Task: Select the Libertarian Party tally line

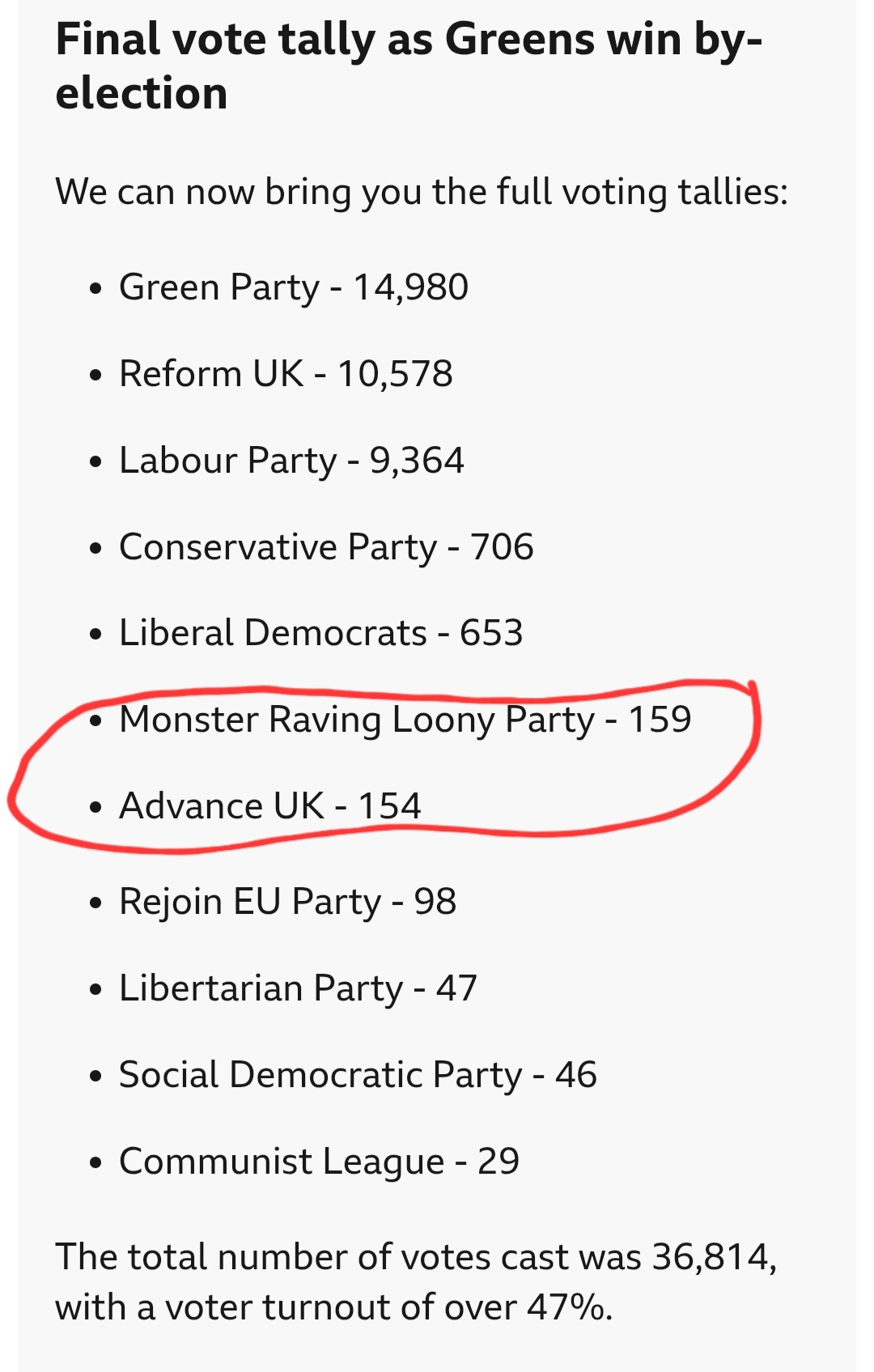Action: click(x=298, y=989)
